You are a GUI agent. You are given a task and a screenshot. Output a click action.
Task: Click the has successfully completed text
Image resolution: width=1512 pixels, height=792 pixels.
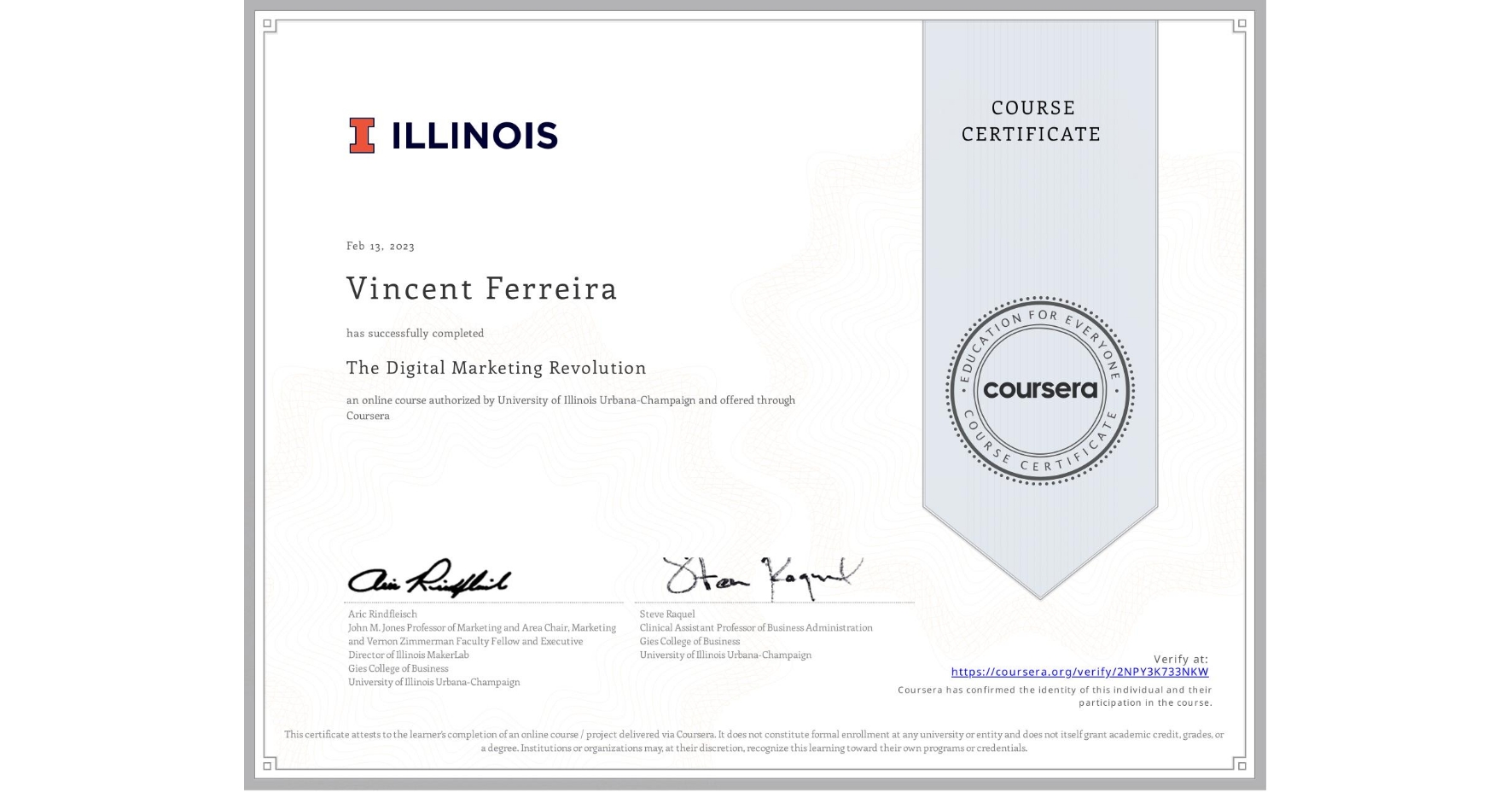point(415,334)
